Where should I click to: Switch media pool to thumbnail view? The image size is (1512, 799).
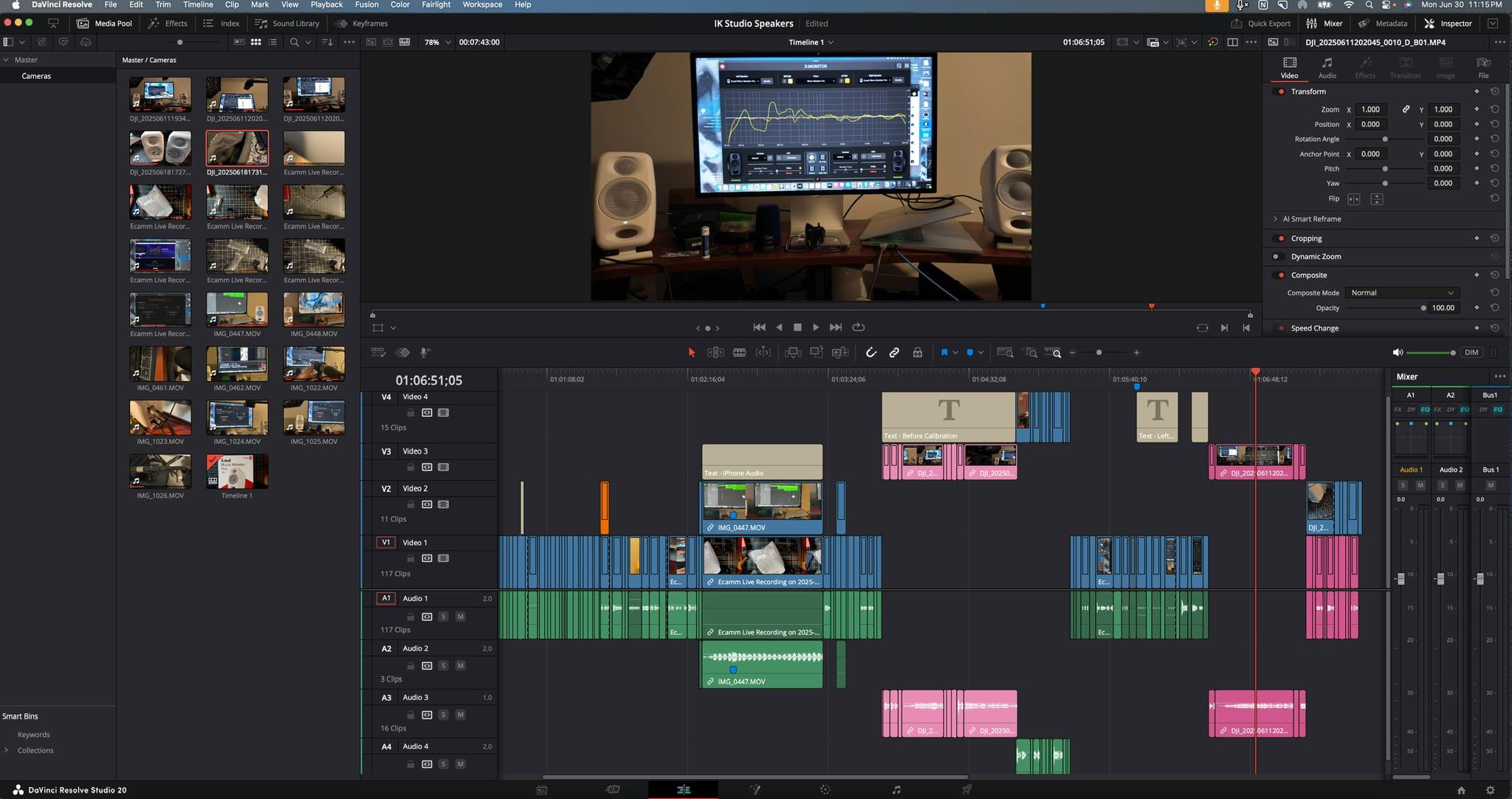[x=255, y=42]
